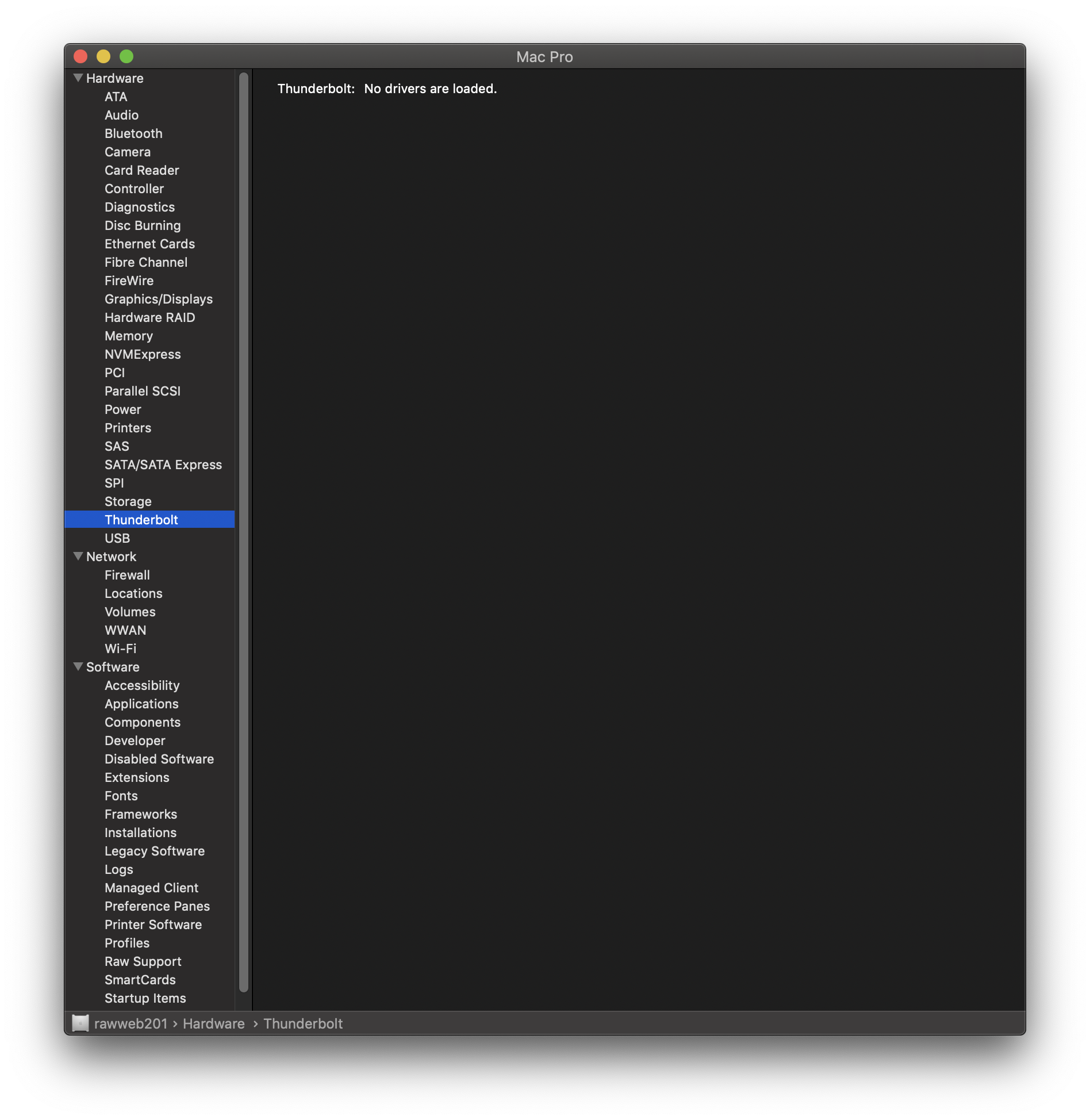This screenshot has width=1090, height=1120.
Task: Click the yellow minimize window button
Action: 103,56
